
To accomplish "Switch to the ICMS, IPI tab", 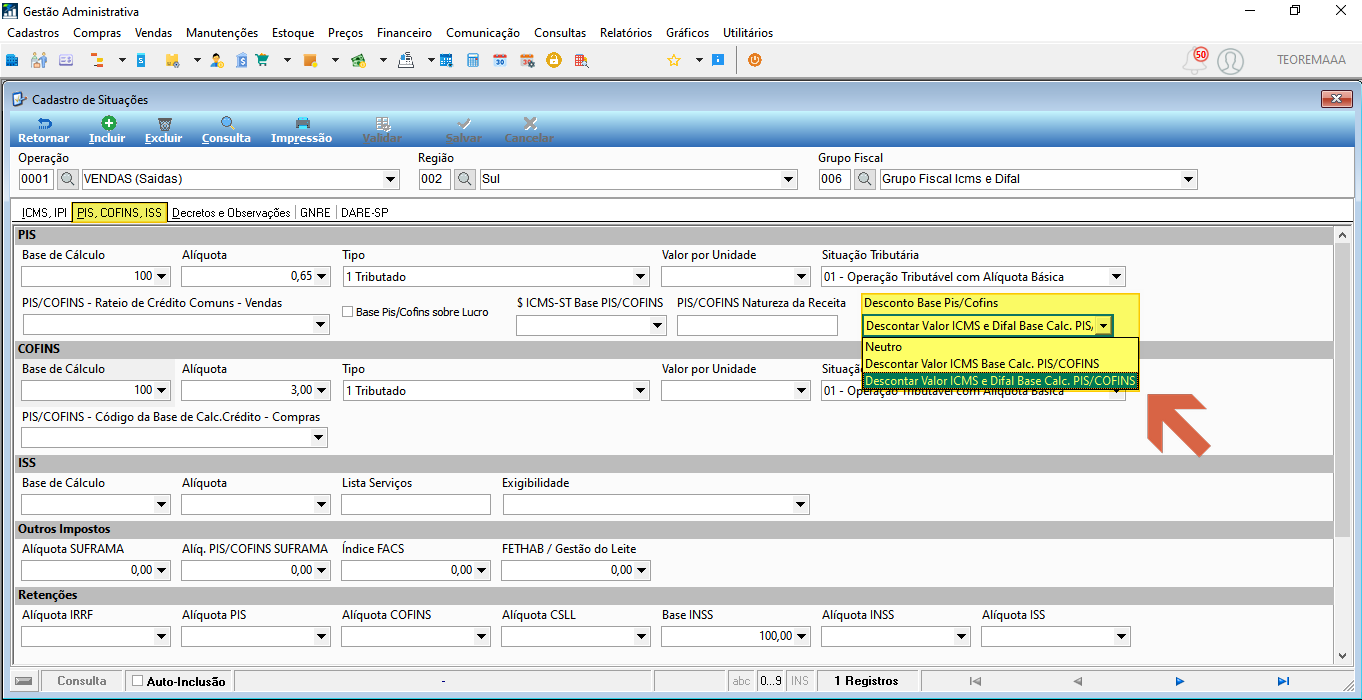I will 44,213.
